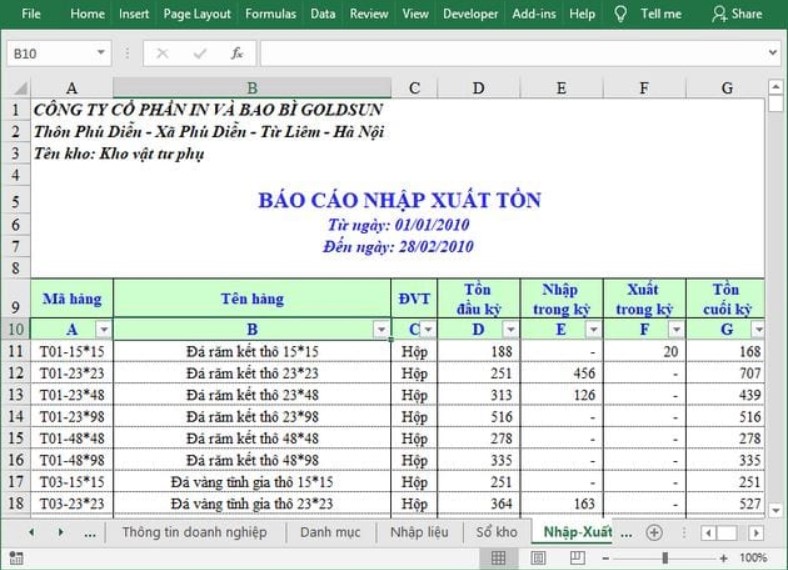Open the Help tab
The height and width of the screenshot is (570, 788).
582,14
